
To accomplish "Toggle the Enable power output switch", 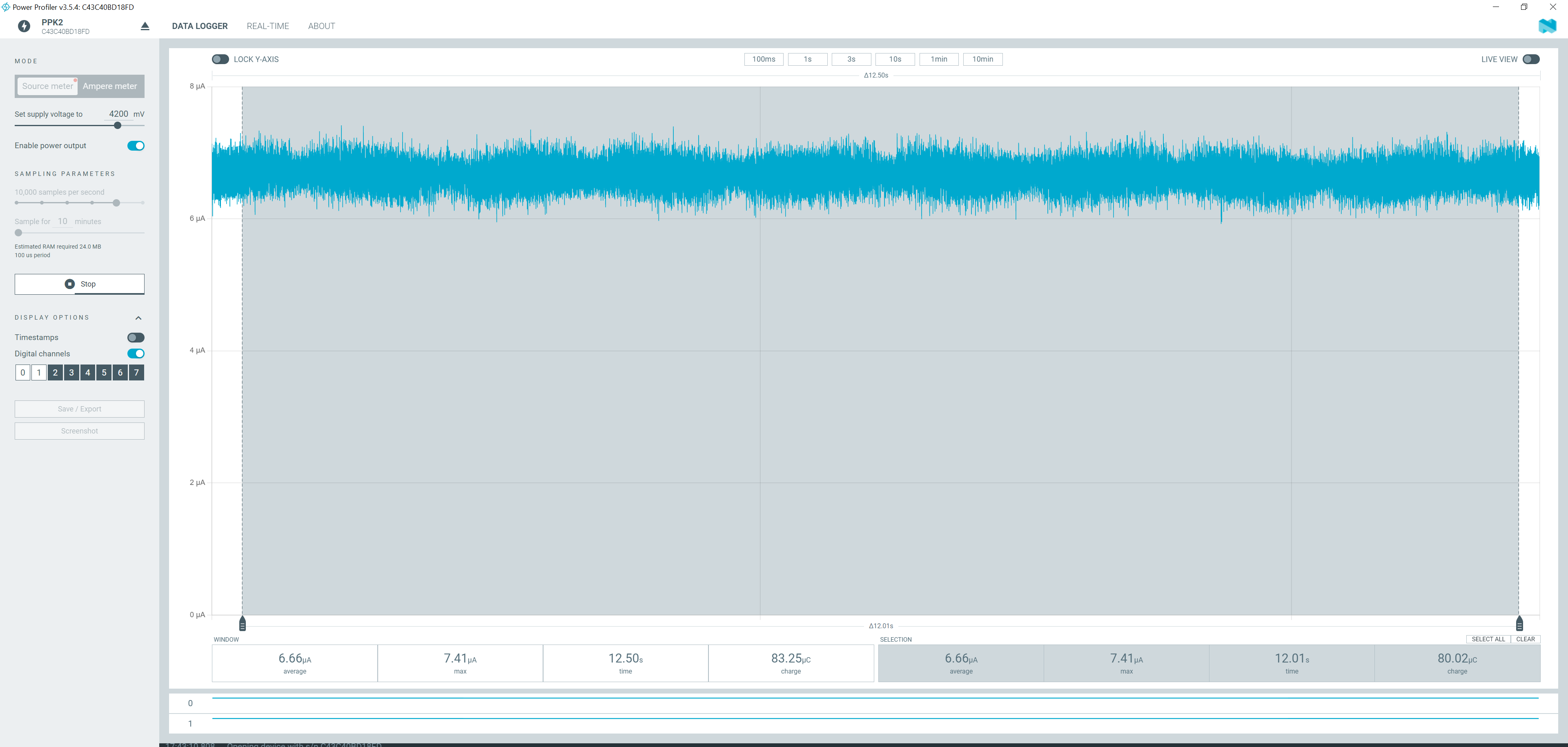I will (136, 146).
